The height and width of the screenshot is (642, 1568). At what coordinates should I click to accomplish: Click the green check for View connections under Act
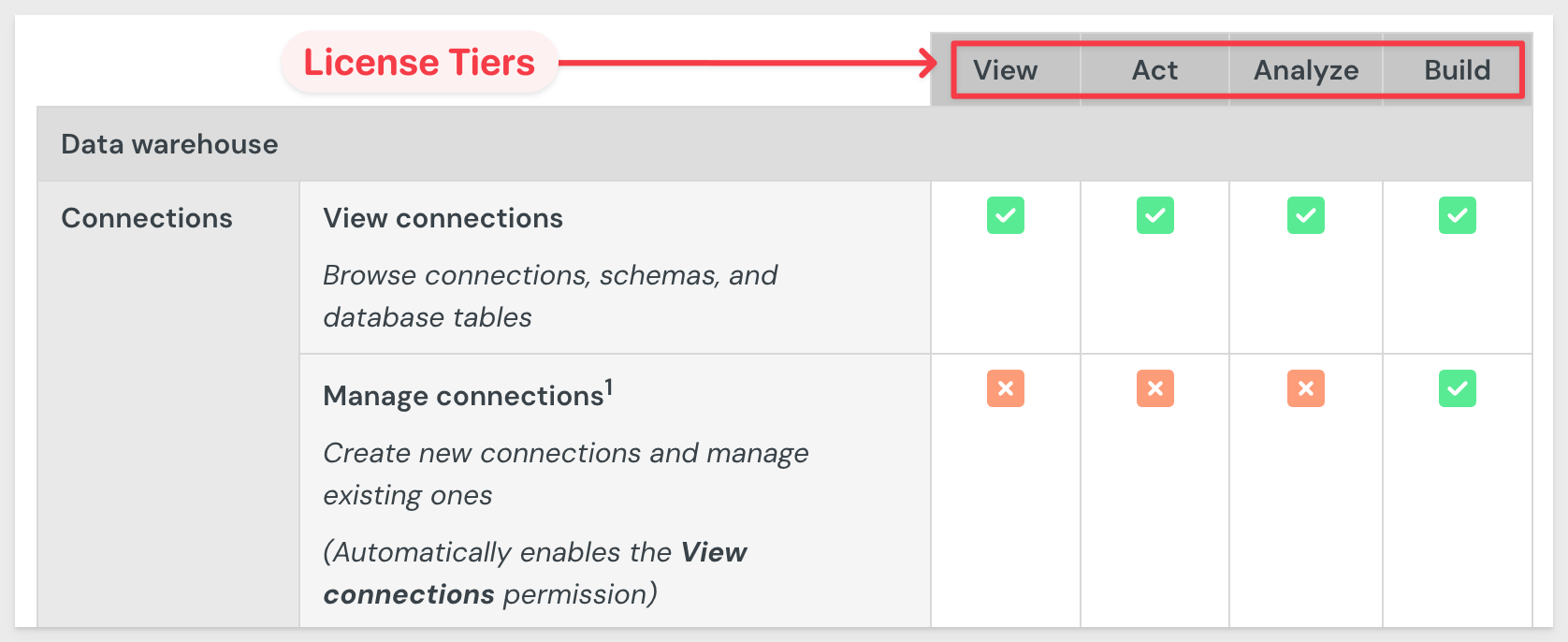click(x=1155, y=215)
